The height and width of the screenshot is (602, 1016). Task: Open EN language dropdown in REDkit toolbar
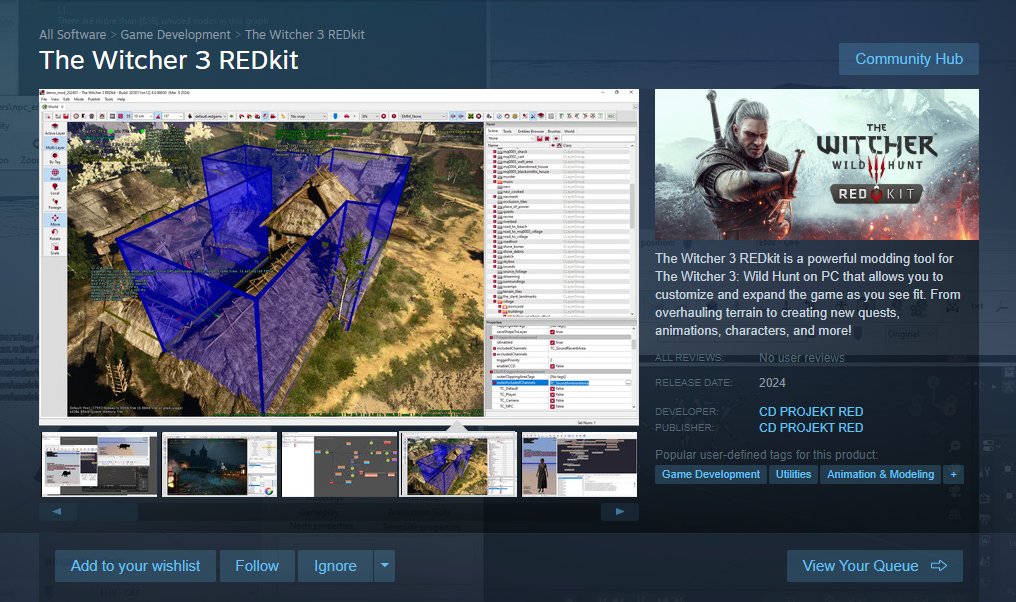(x=369, y=116)
